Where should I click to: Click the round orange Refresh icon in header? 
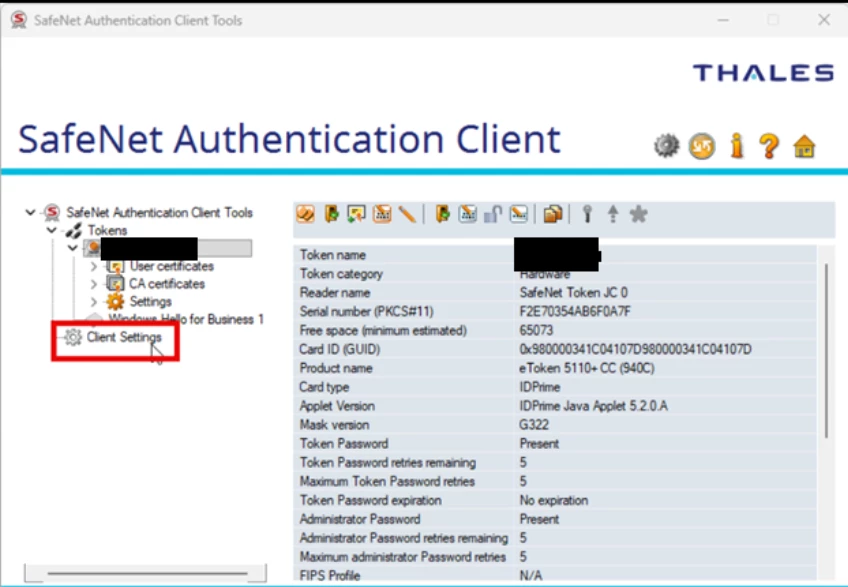coord(701,146)
